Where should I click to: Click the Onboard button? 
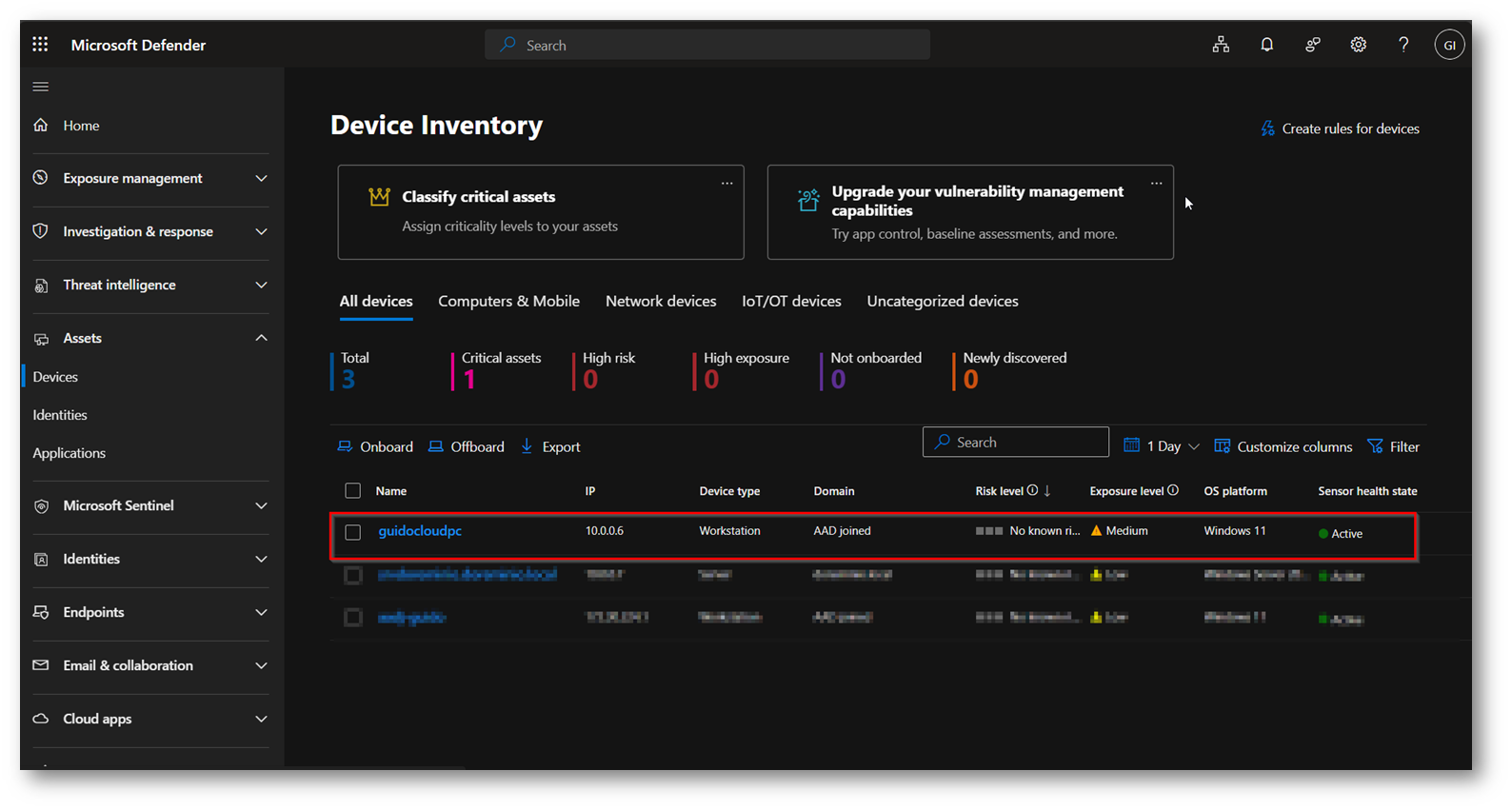pyautogui.click(x=375, y=446)
